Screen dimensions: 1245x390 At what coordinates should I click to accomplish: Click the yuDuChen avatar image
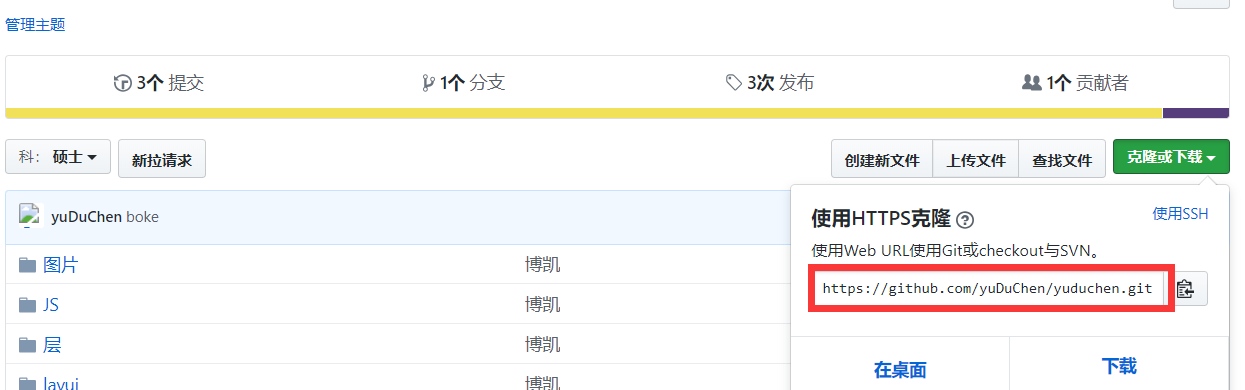pyautogui.click(x=30, y=216)
